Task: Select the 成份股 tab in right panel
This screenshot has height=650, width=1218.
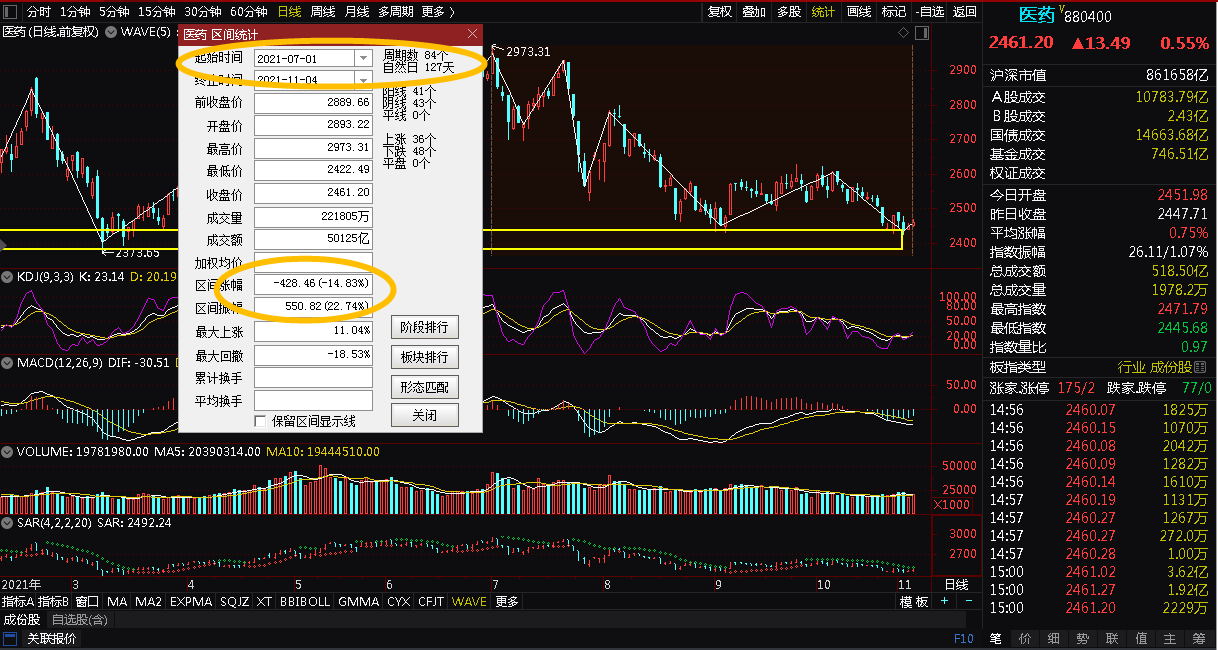Action: pyautogui.click(x=1169, y=368)
